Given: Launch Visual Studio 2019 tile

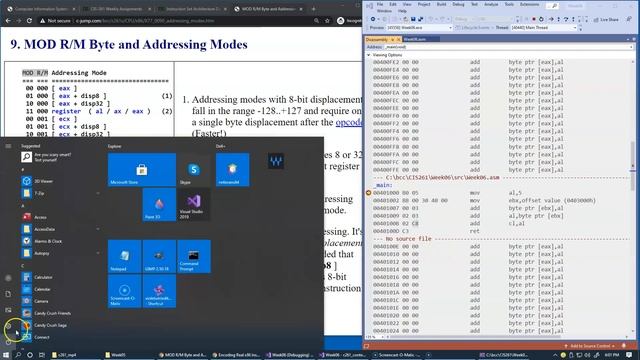Looking at the screenshot, I should coord(193,204).
